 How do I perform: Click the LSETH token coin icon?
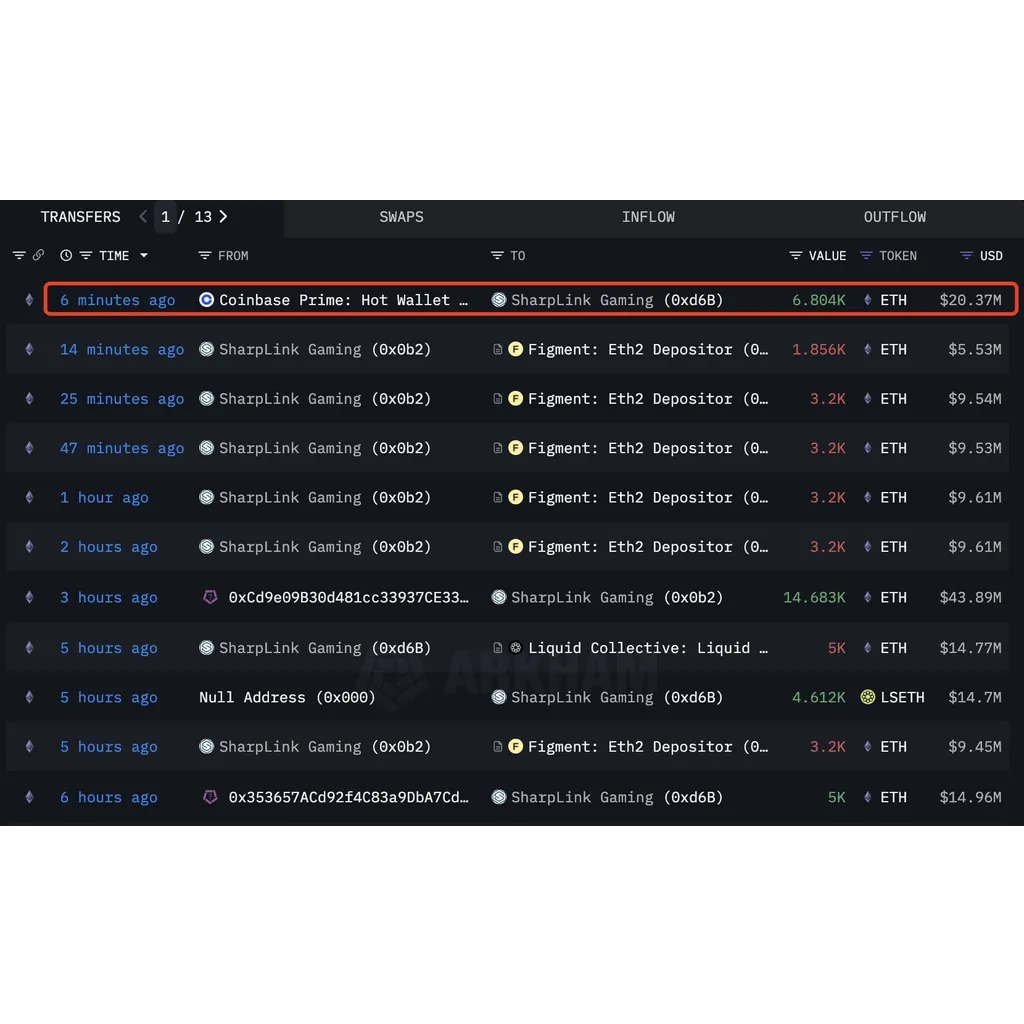[867, 697]
